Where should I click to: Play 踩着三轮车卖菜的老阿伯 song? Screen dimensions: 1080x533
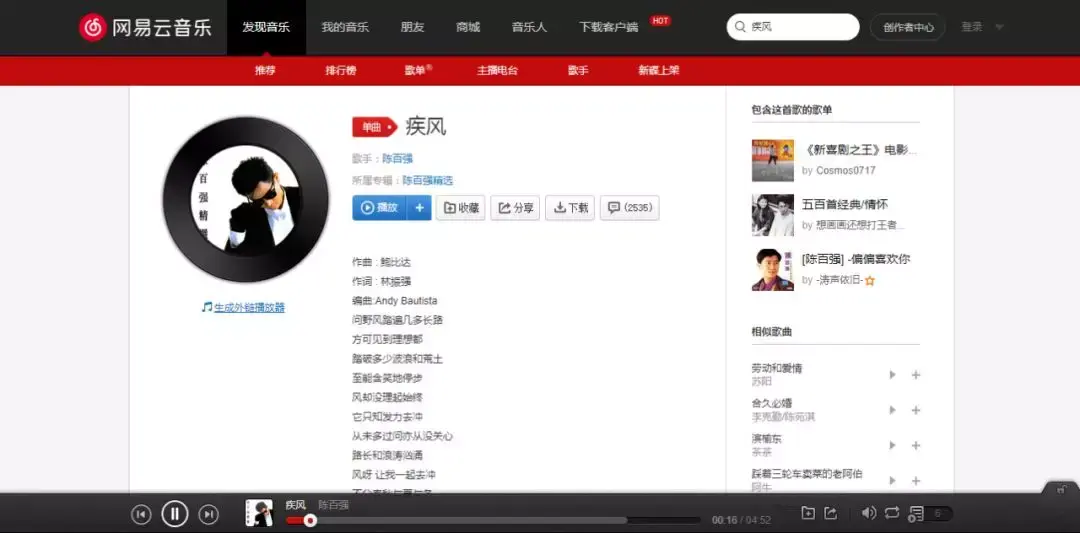(x=893, y=481)
